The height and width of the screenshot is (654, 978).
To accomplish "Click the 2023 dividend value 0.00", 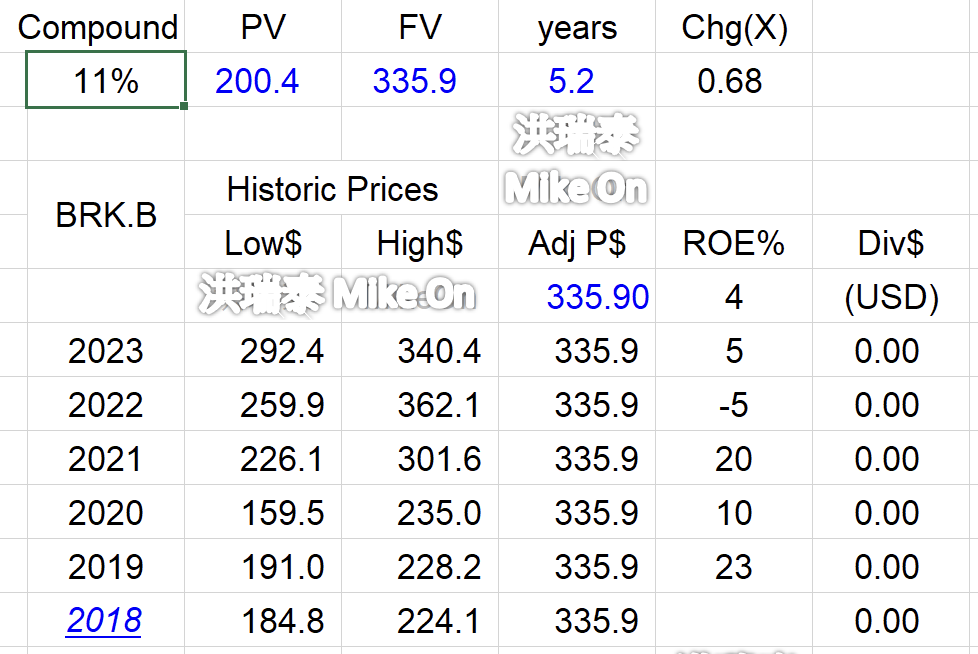I will [887, 351].
